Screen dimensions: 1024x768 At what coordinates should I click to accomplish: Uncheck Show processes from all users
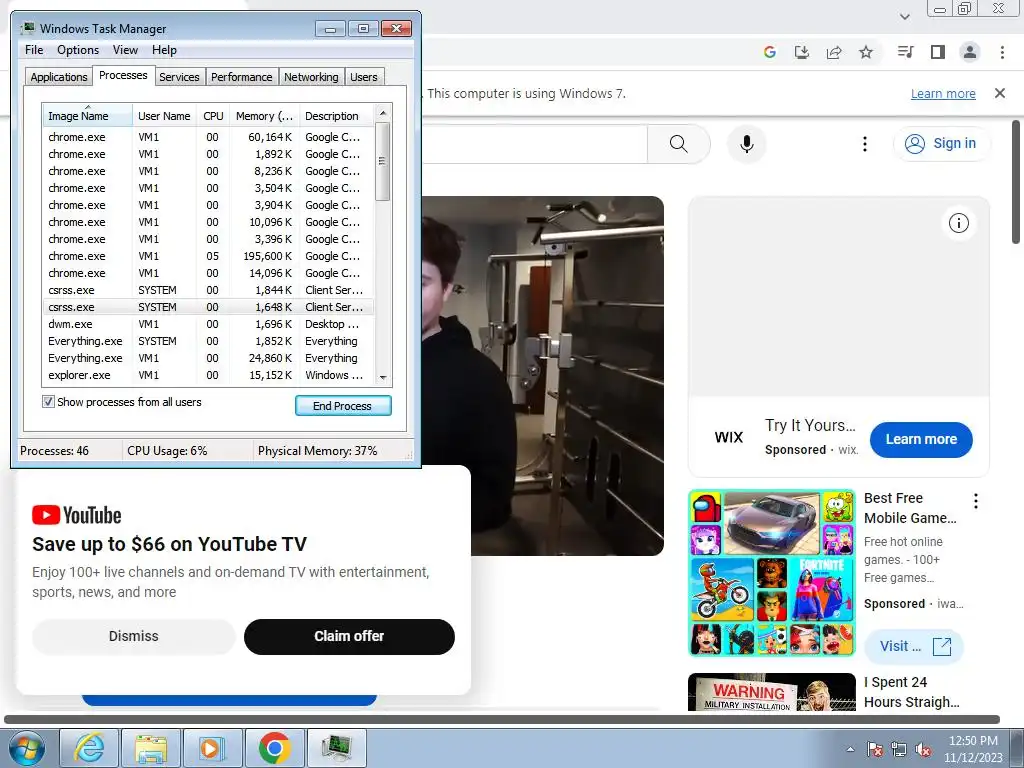[x=48, y=402]
